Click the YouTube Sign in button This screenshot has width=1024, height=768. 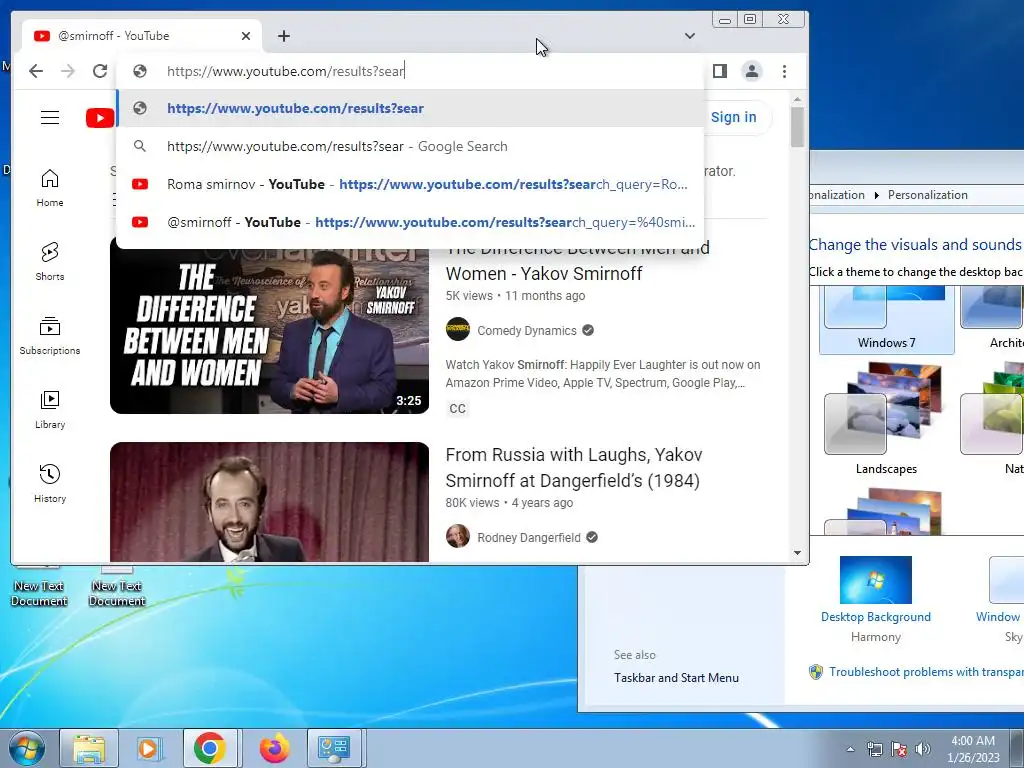point(733,118)
